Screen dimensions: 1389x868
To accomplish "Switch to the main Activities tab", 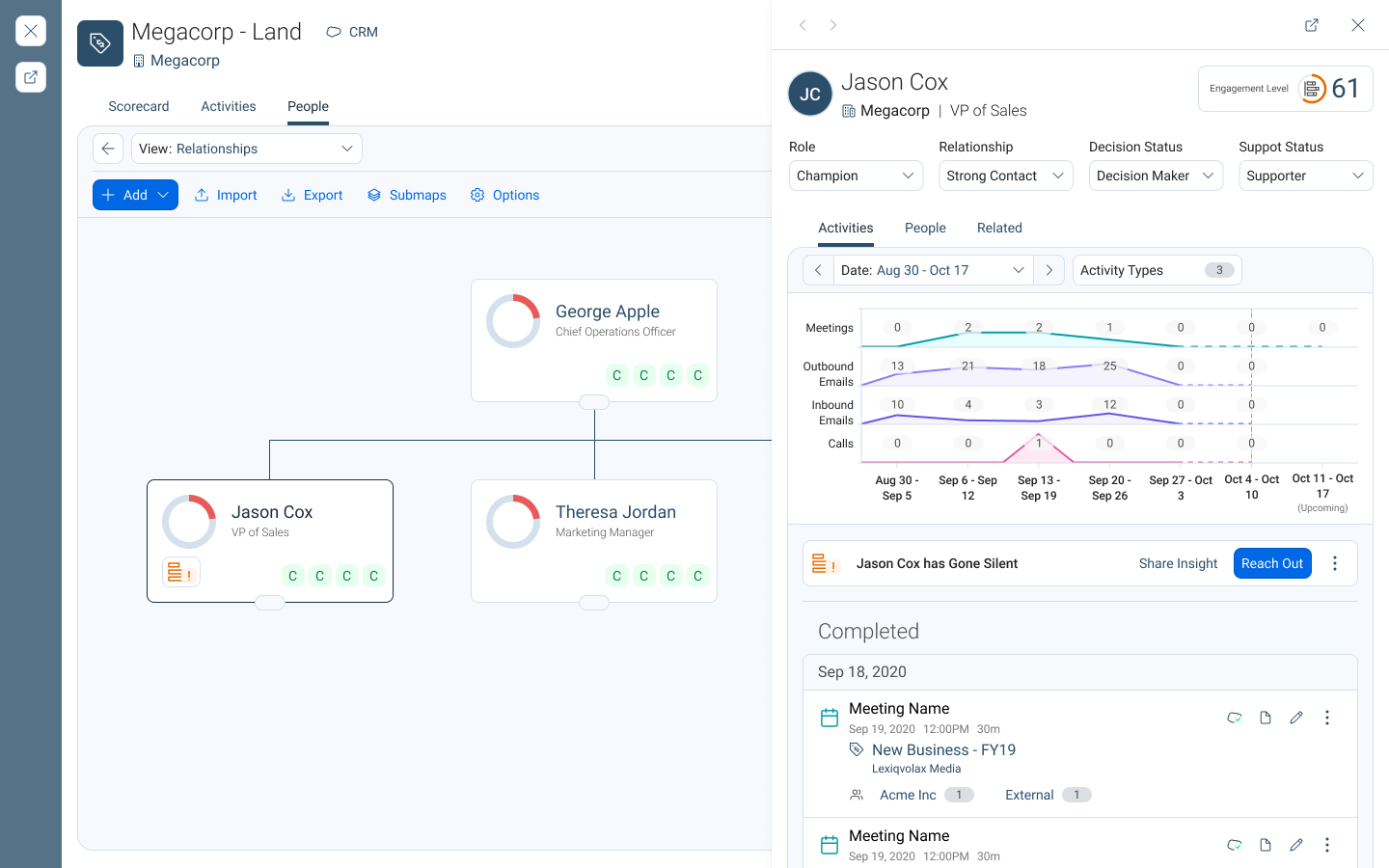I will (x=229, y=106).
